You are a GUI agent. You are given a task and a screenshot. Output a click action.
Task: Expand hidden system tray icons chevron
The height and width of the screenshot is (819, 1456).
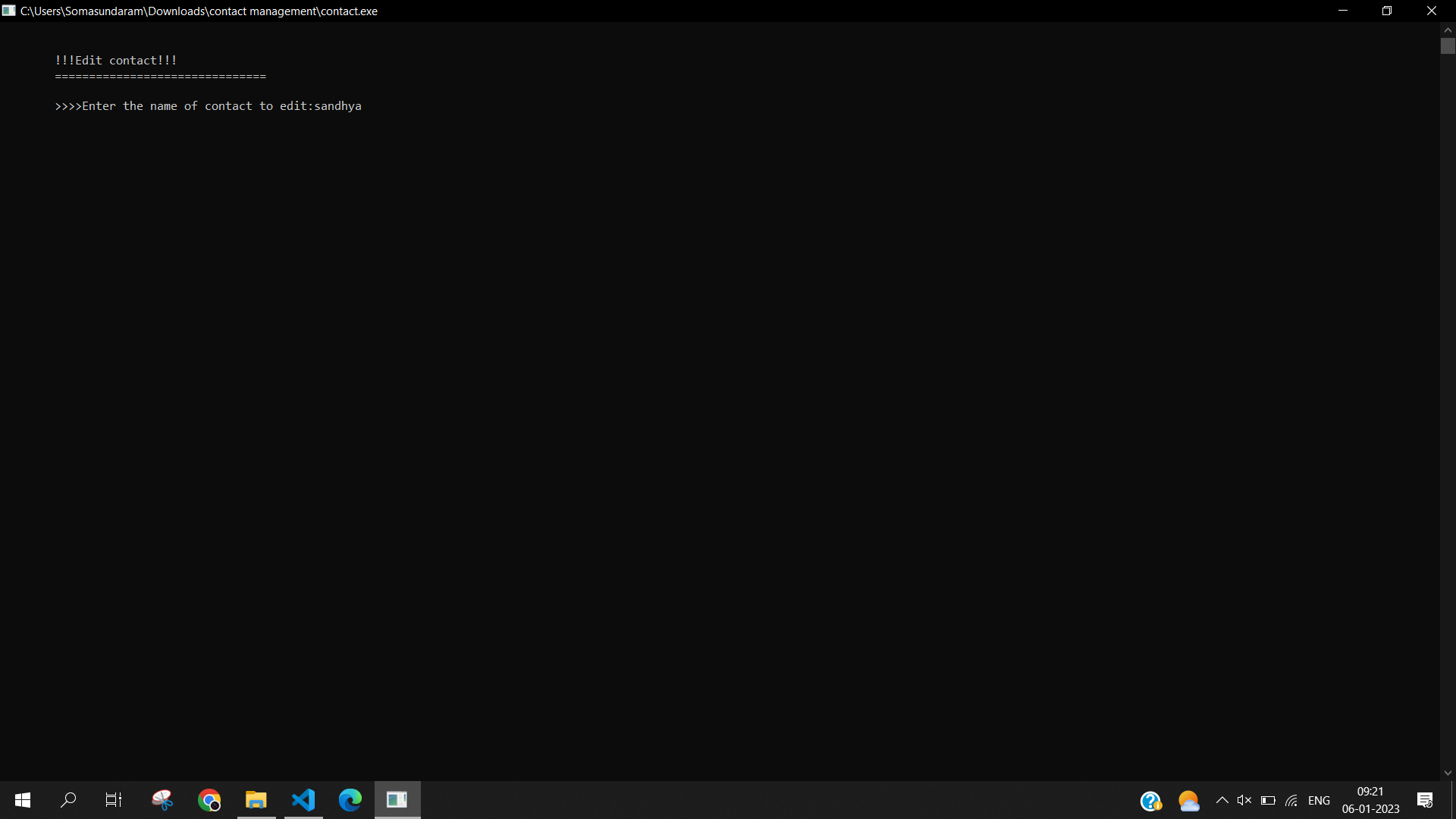1222,800
